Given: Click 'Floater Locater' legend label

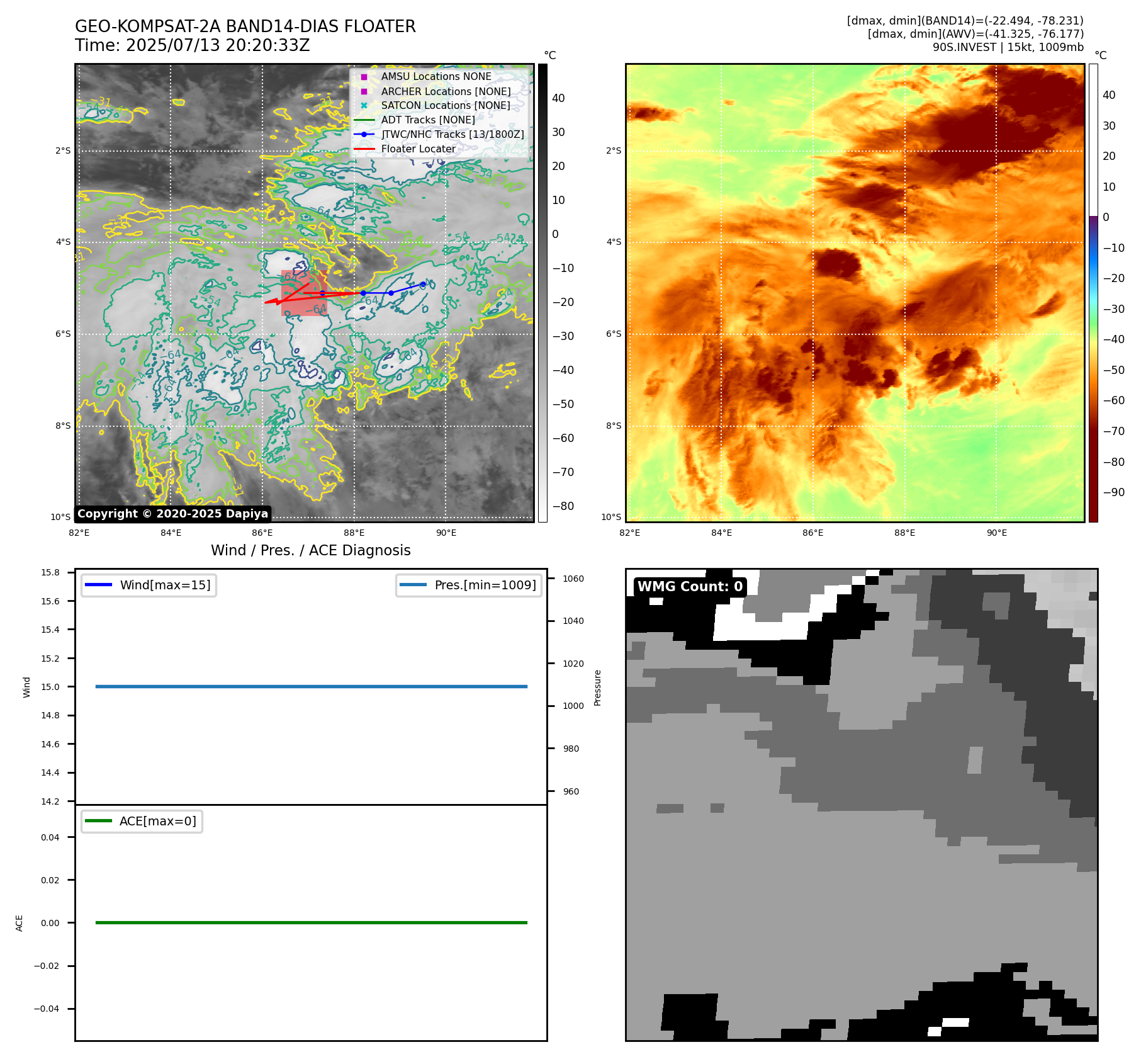Looking at the screenshot, I should 419,149.
